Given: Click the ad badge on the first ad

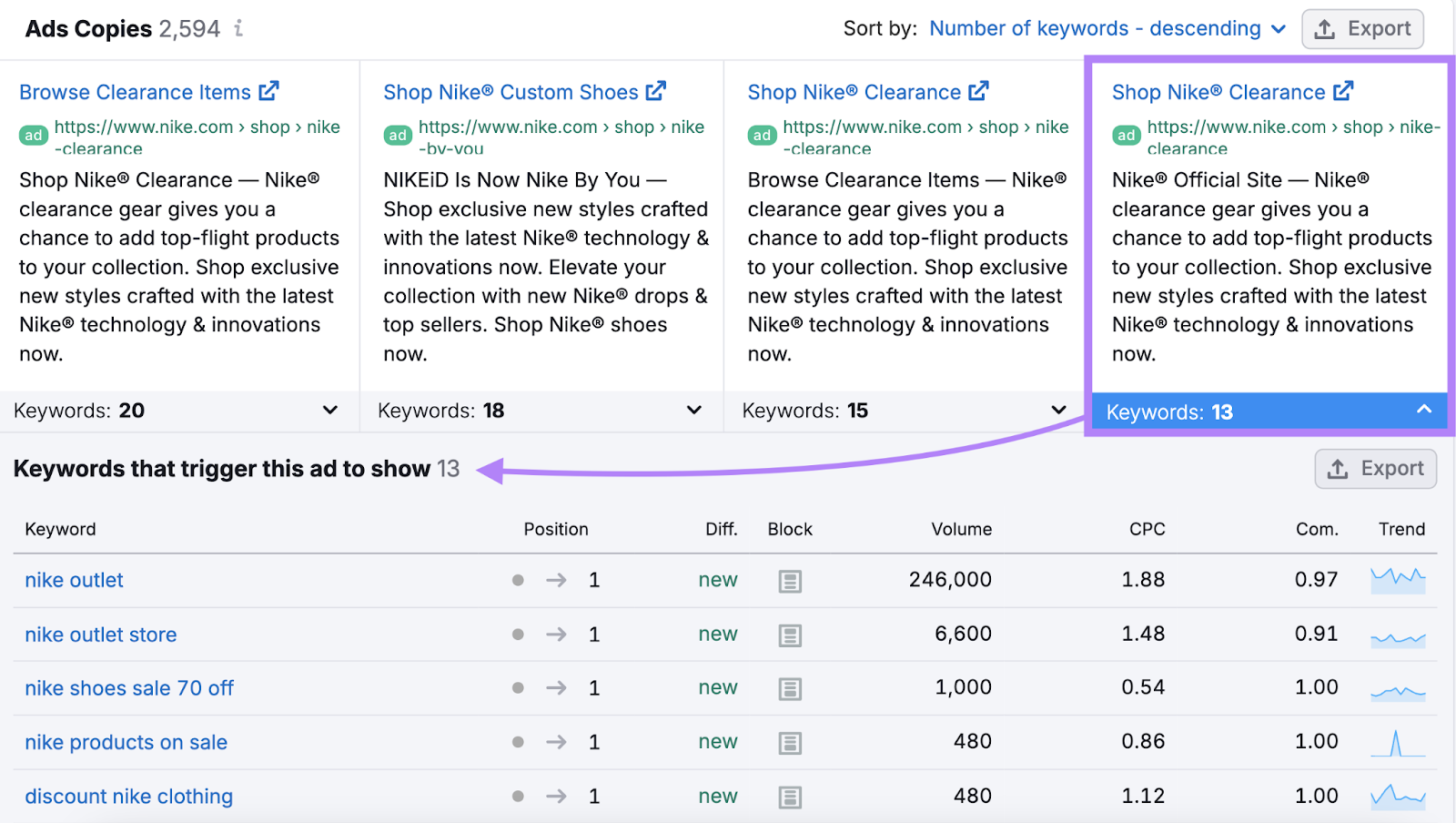Looking at the screenshot, I should pos(32,135).
